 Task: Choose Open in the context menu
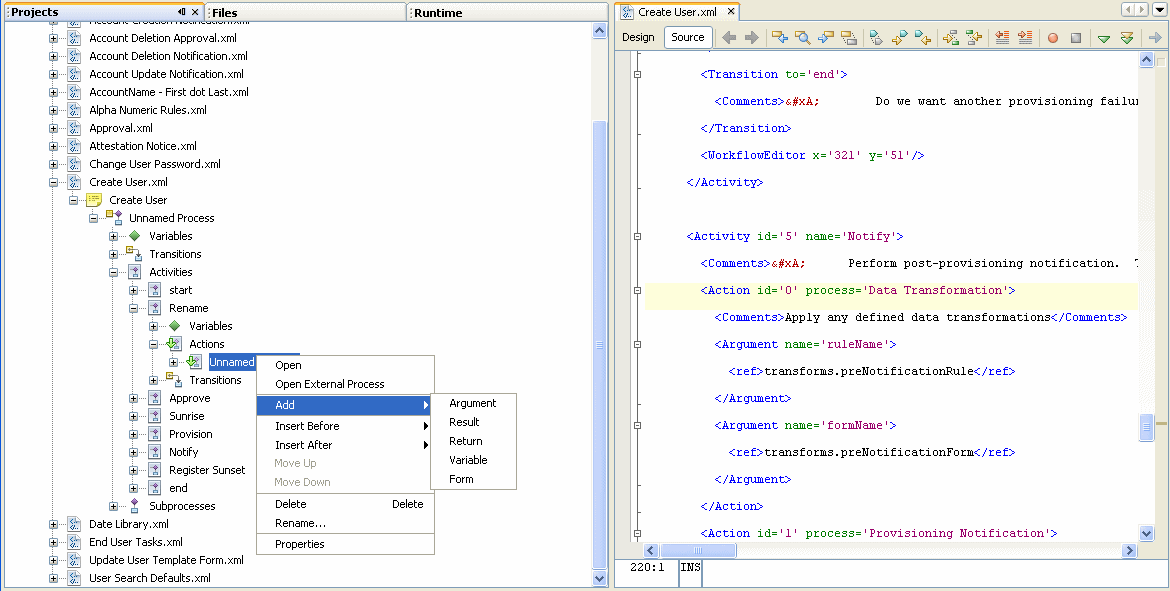tap(345, 365)
